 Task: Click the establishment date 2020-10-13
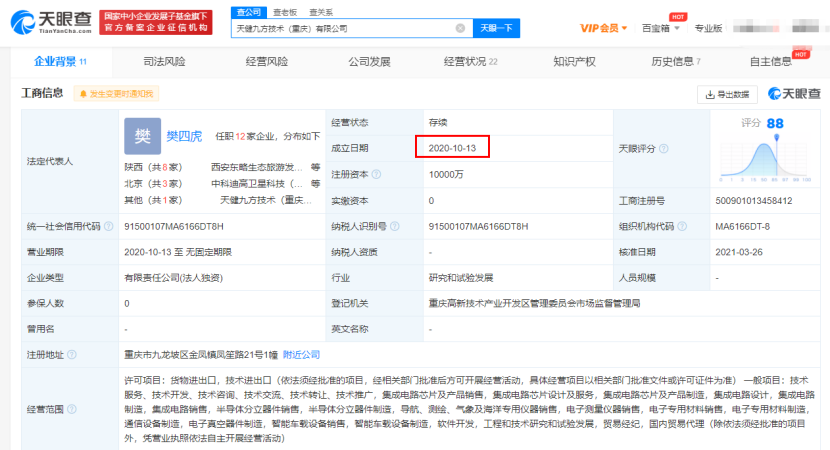coord(452,148)
